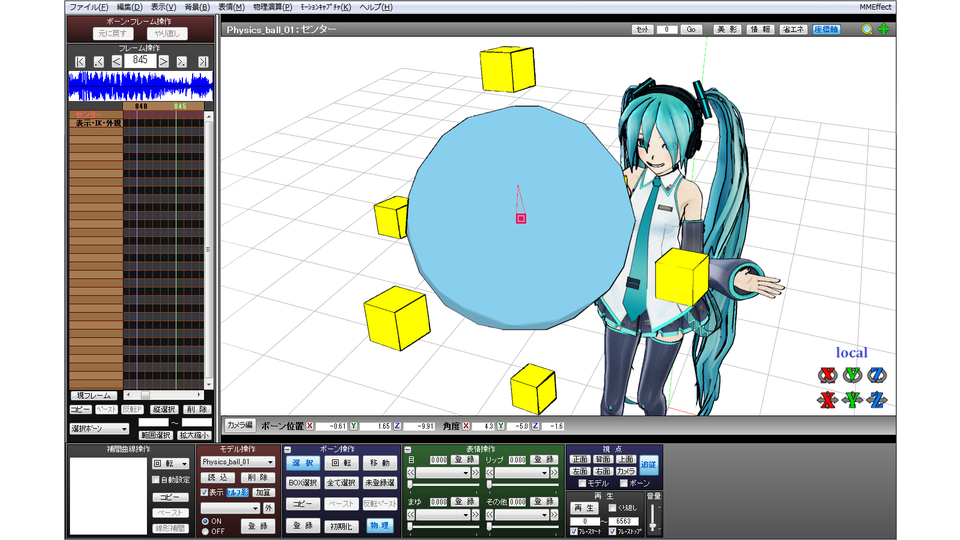Open the empty dropdown beside 外 button

point(230,508)
